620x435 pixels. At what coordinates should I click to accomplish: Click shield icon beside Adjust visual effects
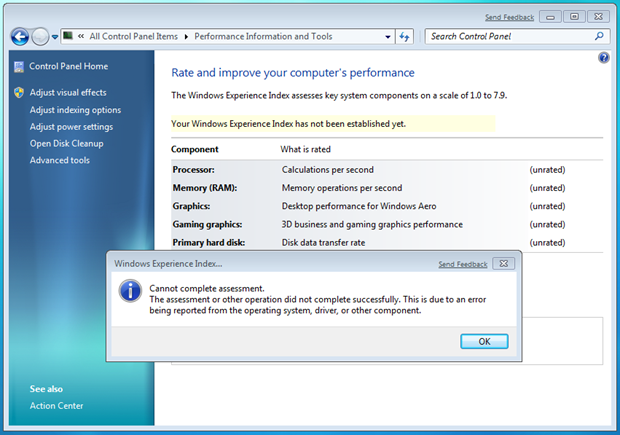[x=19, y=93]
